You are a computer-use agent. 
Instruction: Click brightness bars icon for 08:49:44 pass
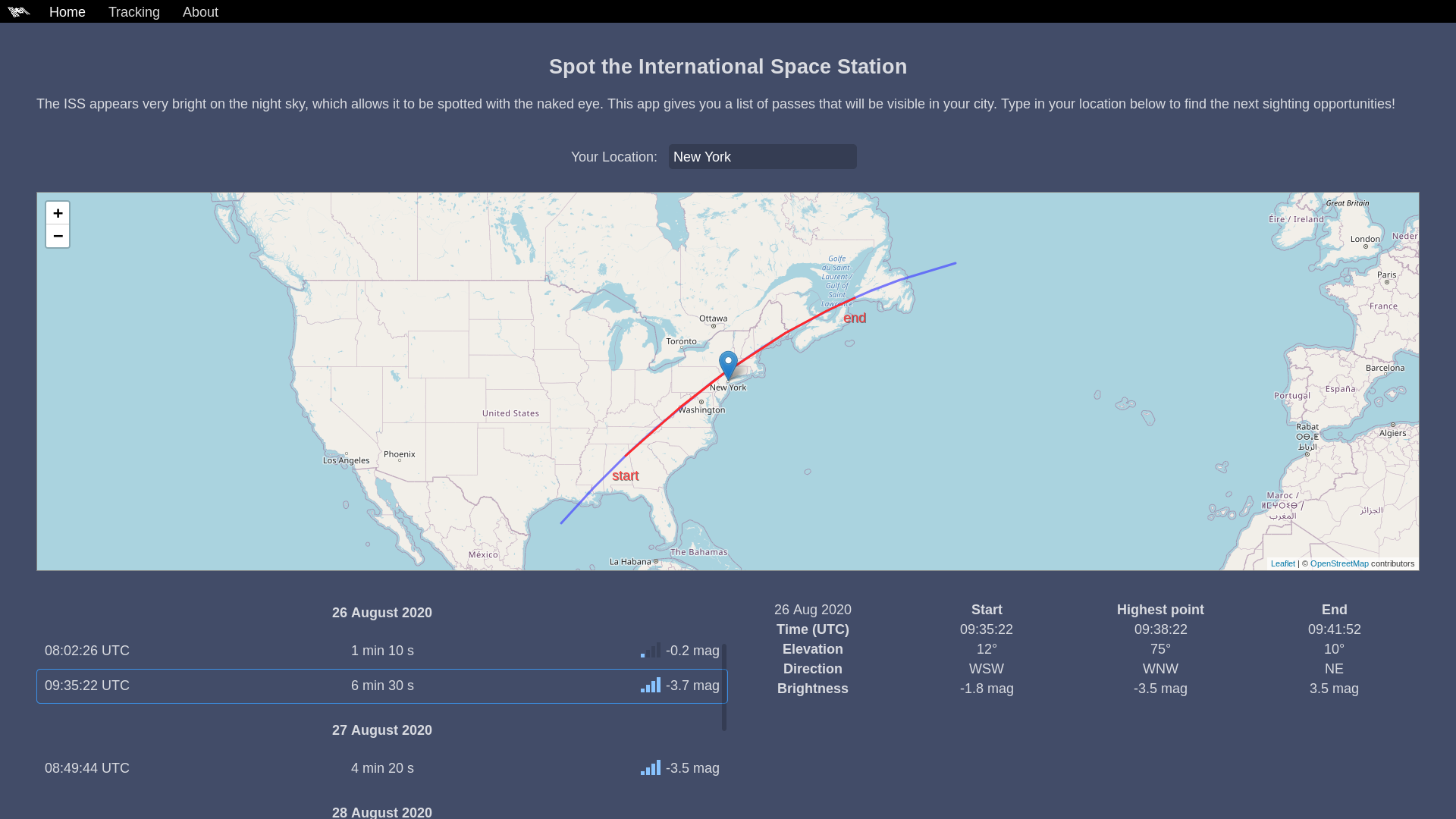[x=650, y=768]
